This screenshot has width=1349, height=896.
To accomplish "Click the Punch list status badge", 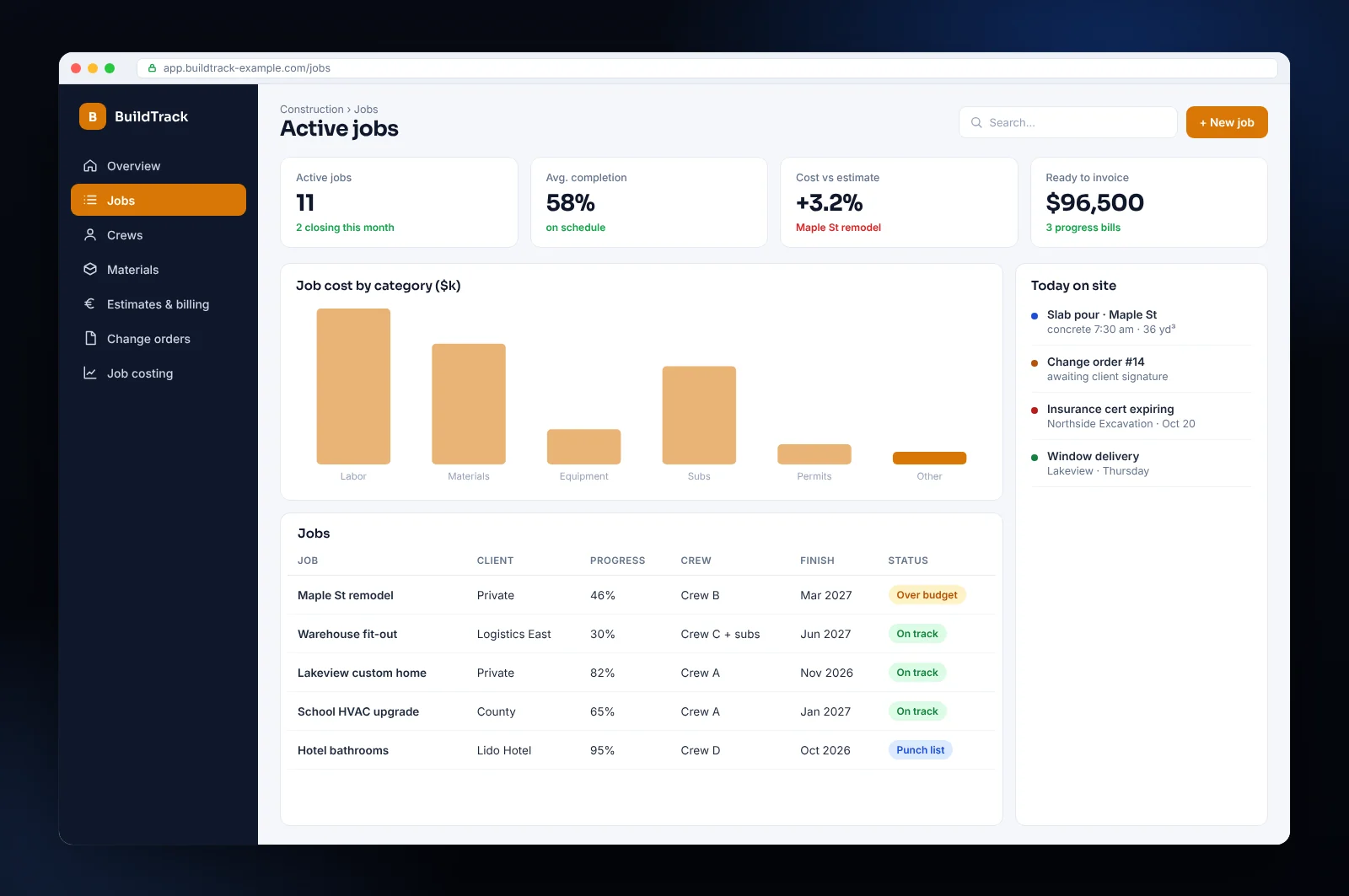I will 920,750.
